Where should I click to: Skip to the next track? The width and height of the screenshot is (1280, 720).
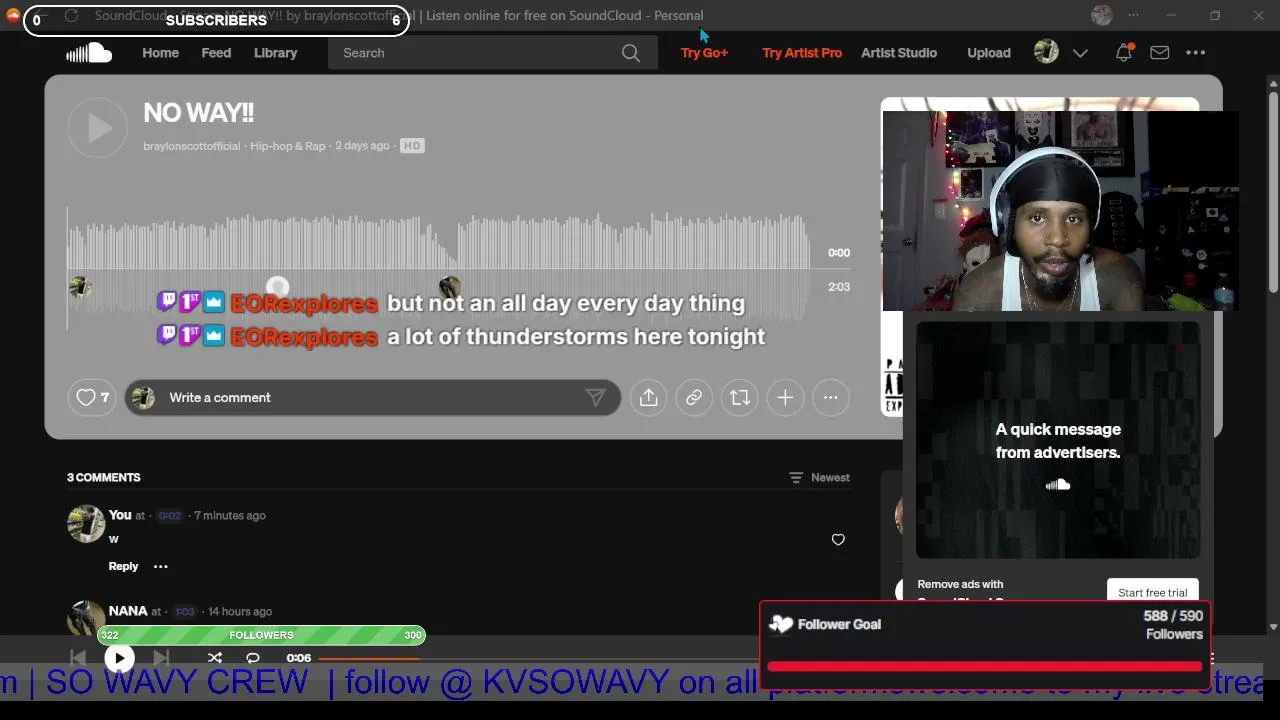click(161, 658)
